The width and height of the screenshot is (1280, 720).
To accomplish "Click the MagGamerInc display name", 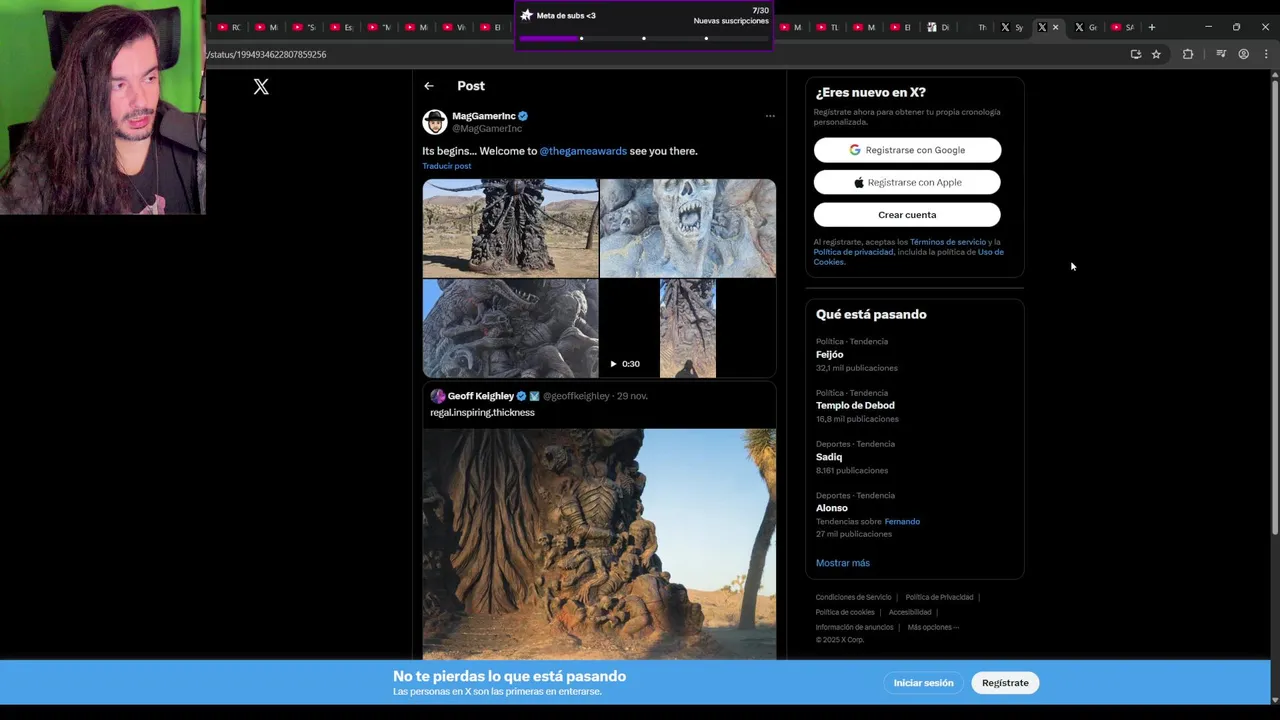I will pyautogui.click(x=484, y=116).
